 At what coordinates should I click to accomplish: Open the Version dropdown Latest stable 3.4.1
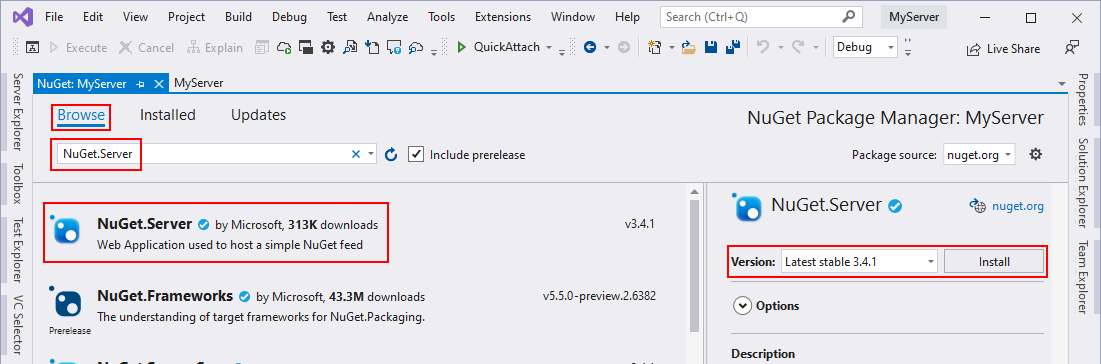pyautogui.click(x=859, y=262)
